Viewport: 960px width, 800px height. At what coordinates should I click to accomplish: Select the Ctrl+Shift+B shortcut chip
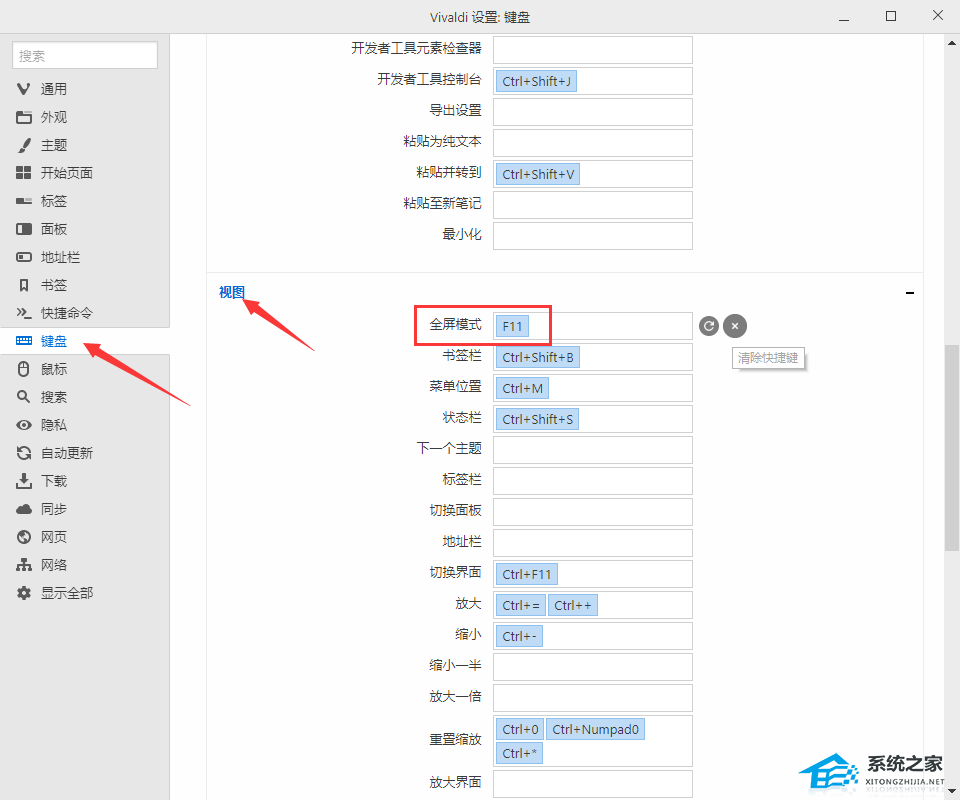(538, 357)
